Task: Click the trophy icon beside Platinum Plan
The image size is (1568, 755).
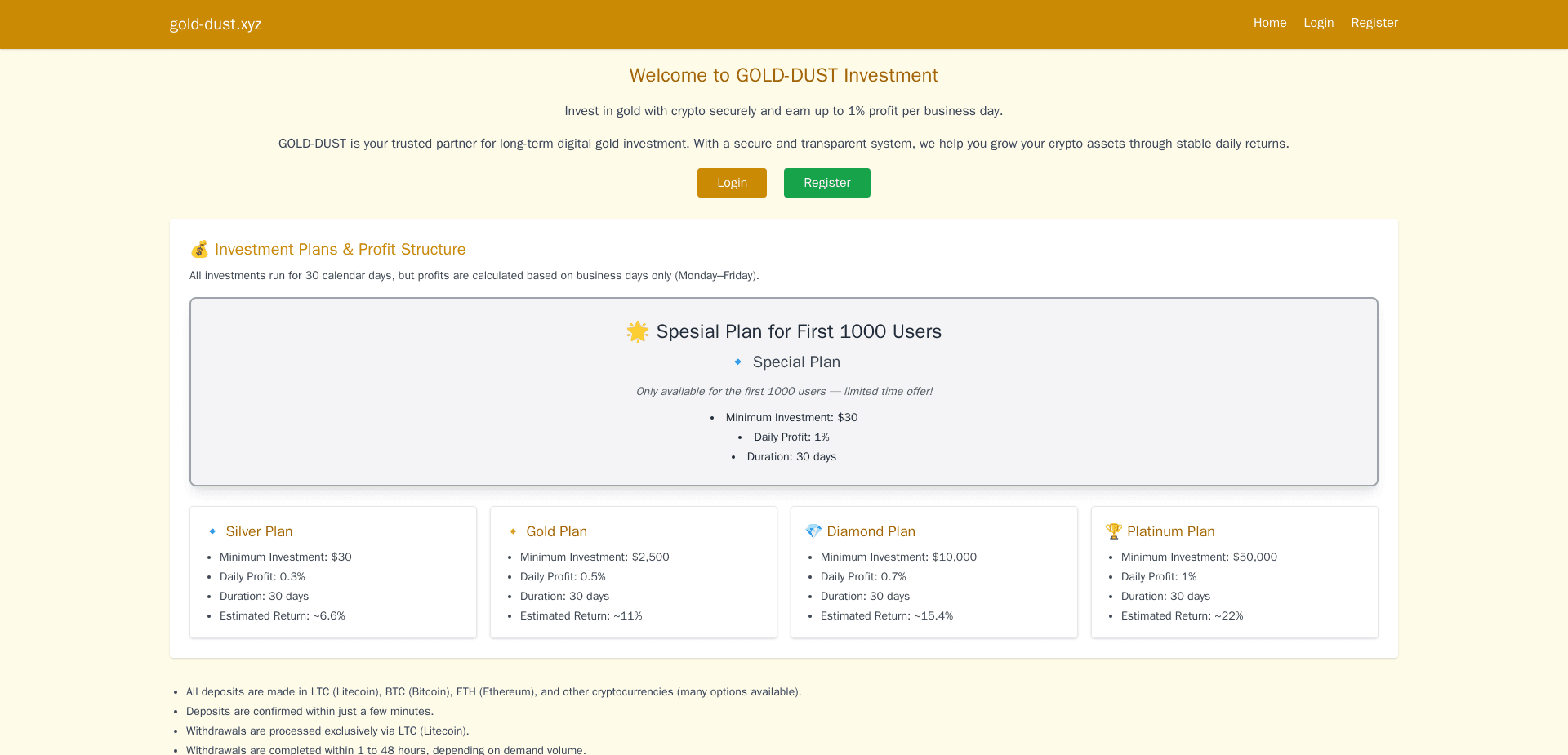Action: point(1113,532)
